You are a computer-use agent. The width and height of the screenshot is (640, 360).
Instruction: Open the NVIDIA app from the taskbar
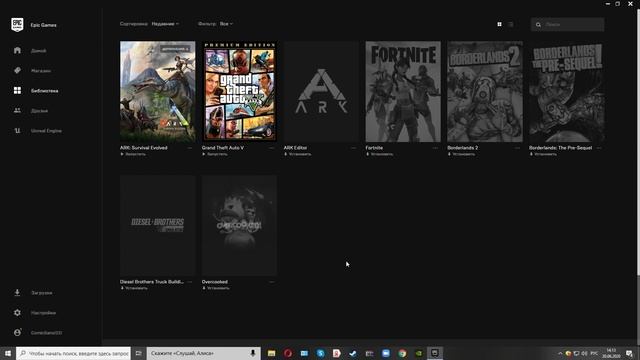(x=419, y=353)
